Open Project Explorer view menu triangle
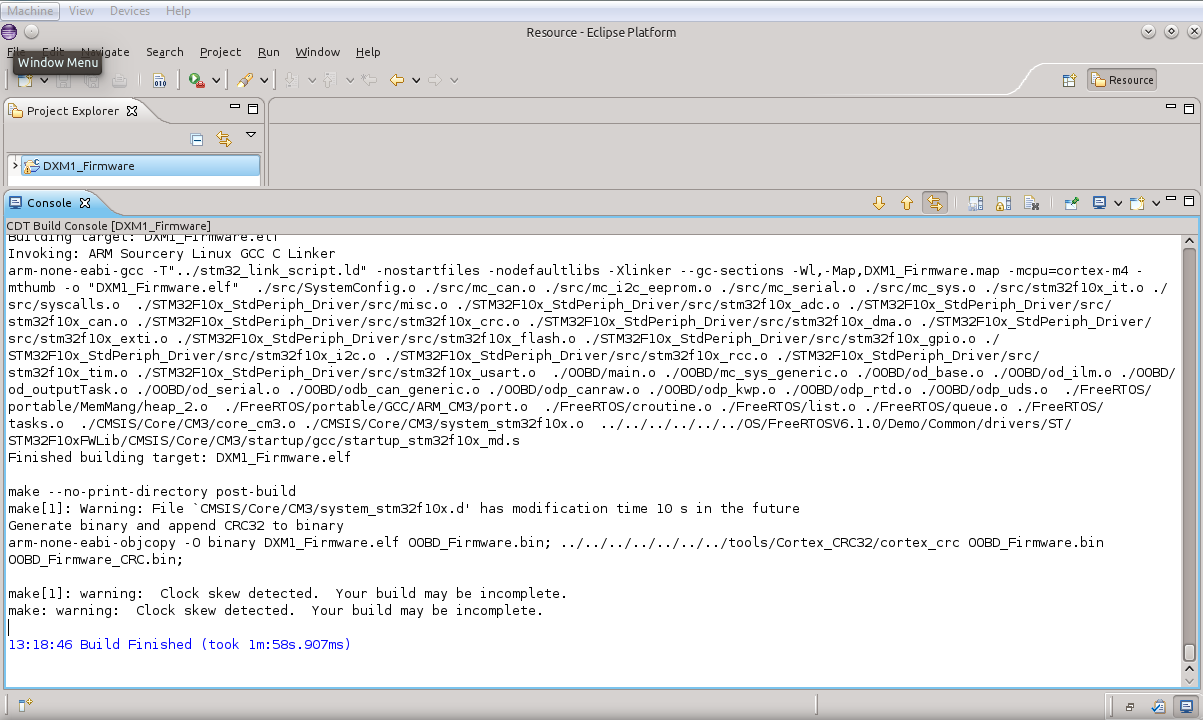Viewport: 1203px width, 720px height. (251, 135)
